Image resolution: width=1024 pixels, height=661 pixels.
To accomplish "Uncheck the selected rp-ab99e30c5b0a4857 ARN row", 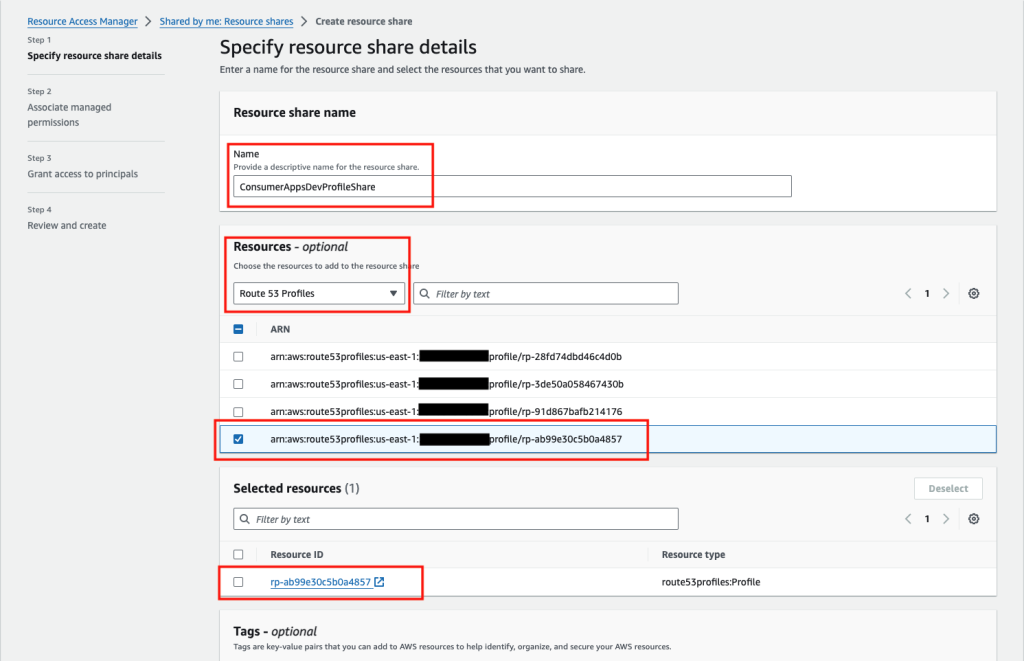I will [x=238, y=439].
